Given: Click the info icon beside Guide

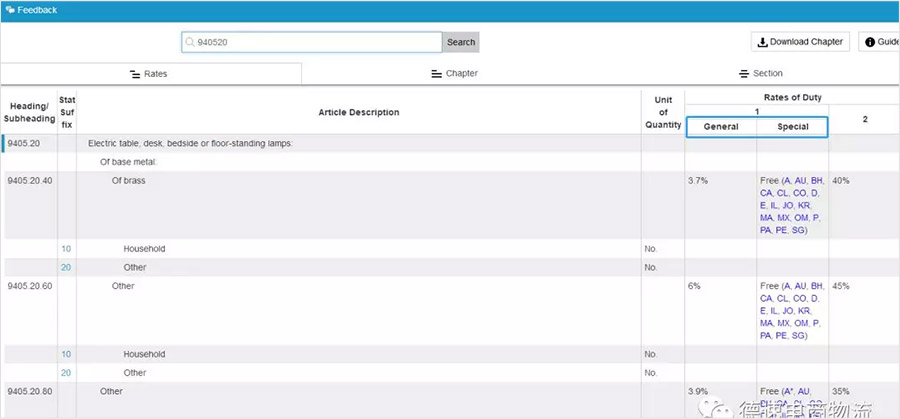Looking at the screenshot, I should 869,42.
